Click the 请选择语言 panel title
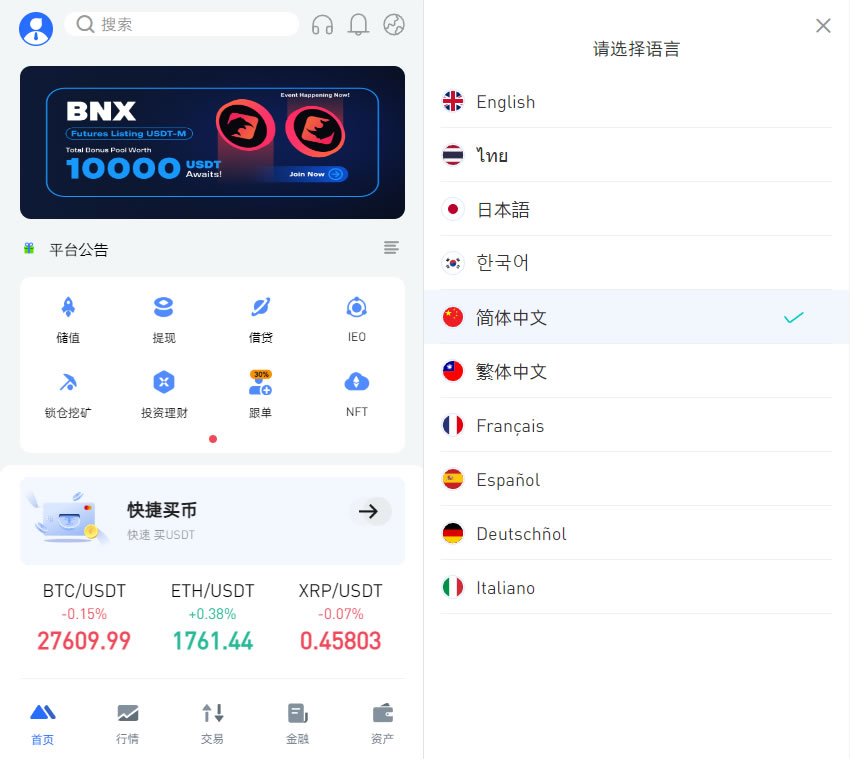This screenshot has width=850, height=759. [636, 49]
